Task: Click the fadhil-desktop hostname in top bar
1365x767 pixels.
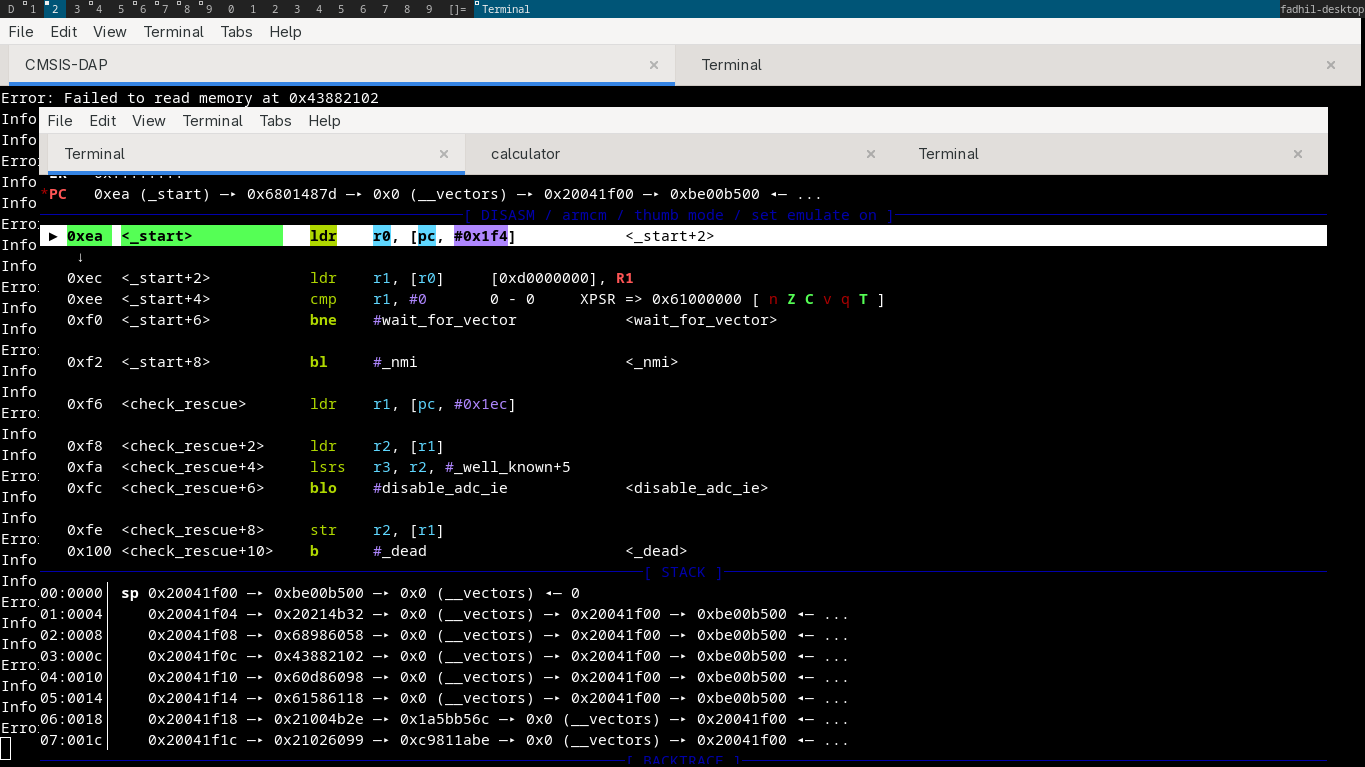Action: [1321, 9]
